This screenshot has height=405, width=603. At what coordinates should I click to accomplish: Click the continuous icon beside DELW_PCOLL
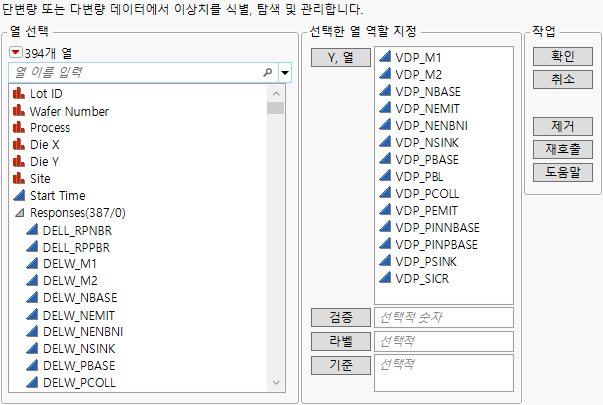coord(32,382)
